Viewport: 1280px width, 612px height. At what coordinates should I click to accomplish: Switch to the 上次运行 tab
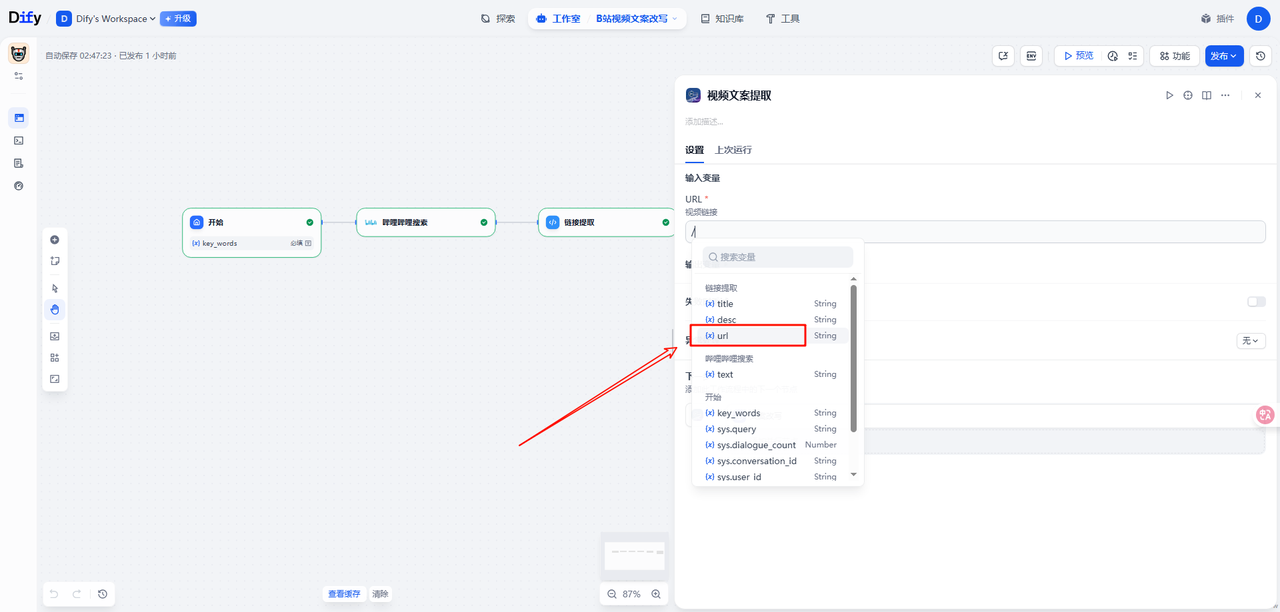733,150
